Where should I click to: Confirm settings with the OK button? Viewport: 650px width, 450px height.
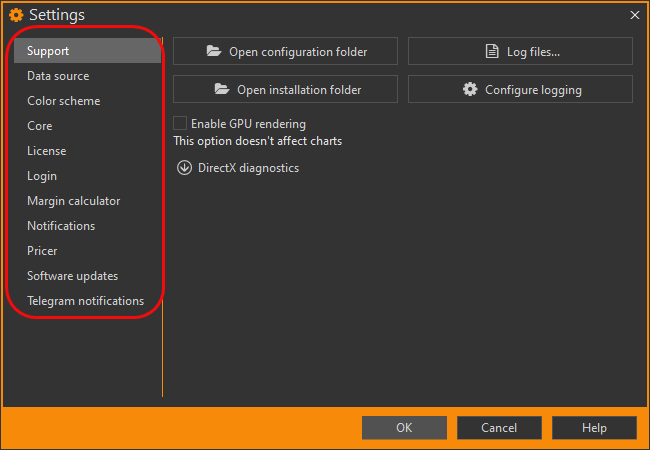(x=404, y=428)
